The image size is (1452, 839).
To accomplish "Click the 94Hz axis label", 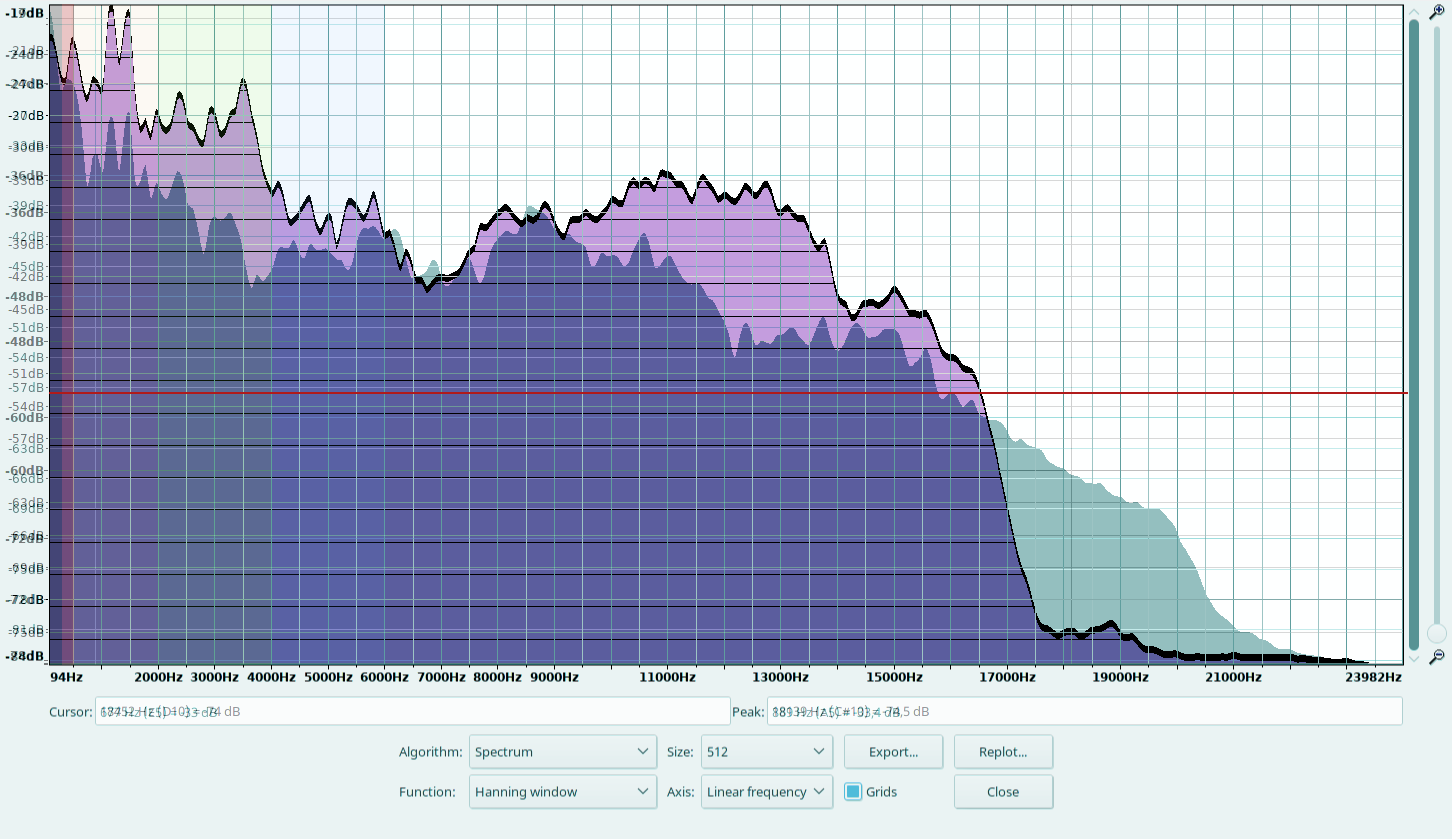I will click(66, 677).
